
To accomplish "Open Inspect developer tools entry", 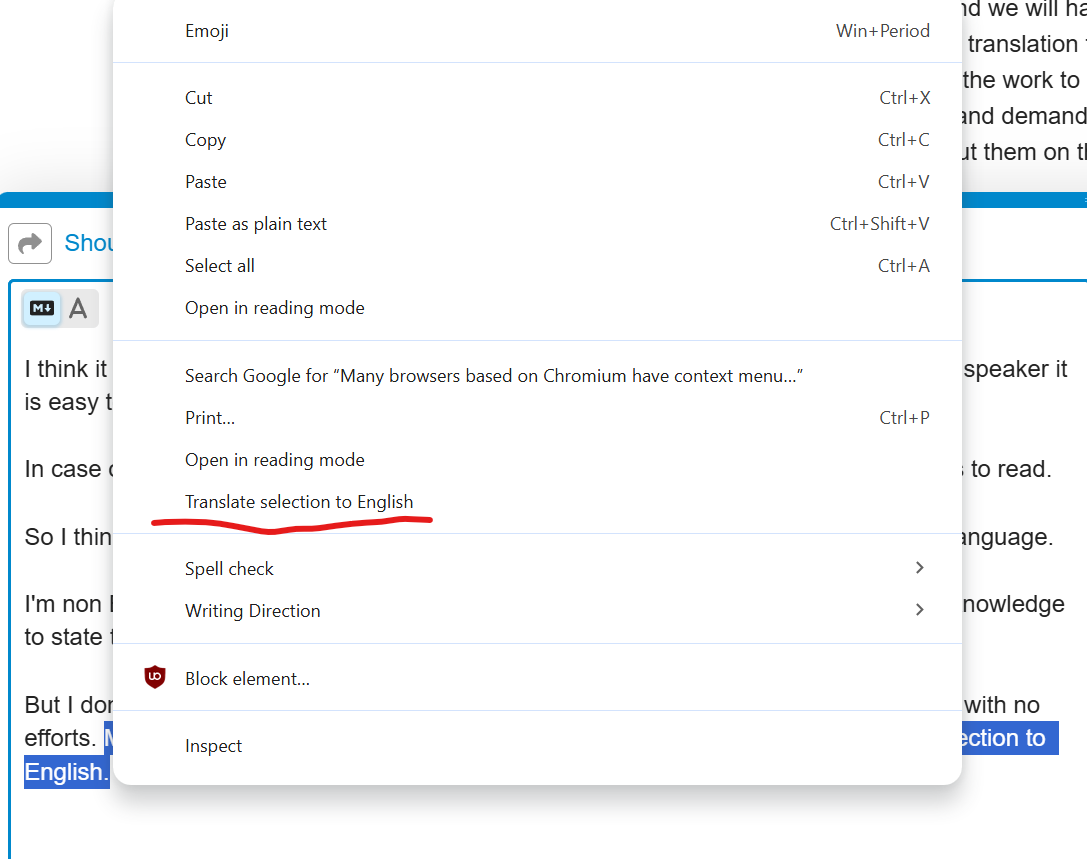I will click(213, 745).
